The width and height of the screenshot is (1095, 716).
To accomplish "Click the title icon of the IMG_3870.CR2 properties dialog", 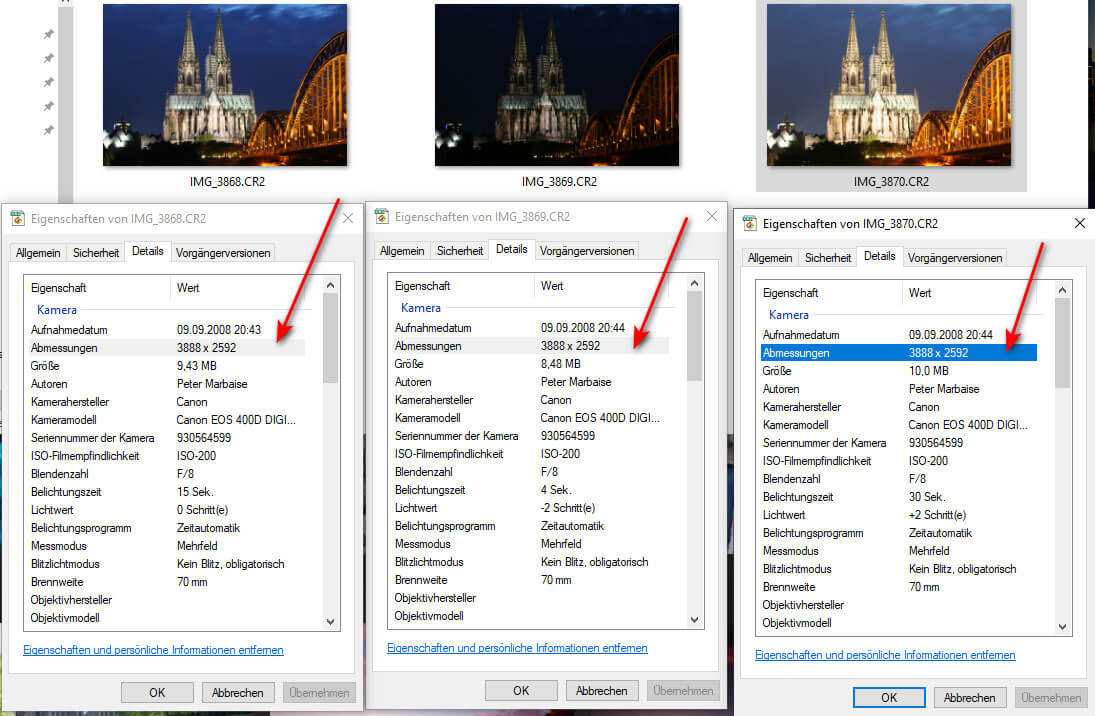I will 749,224.
